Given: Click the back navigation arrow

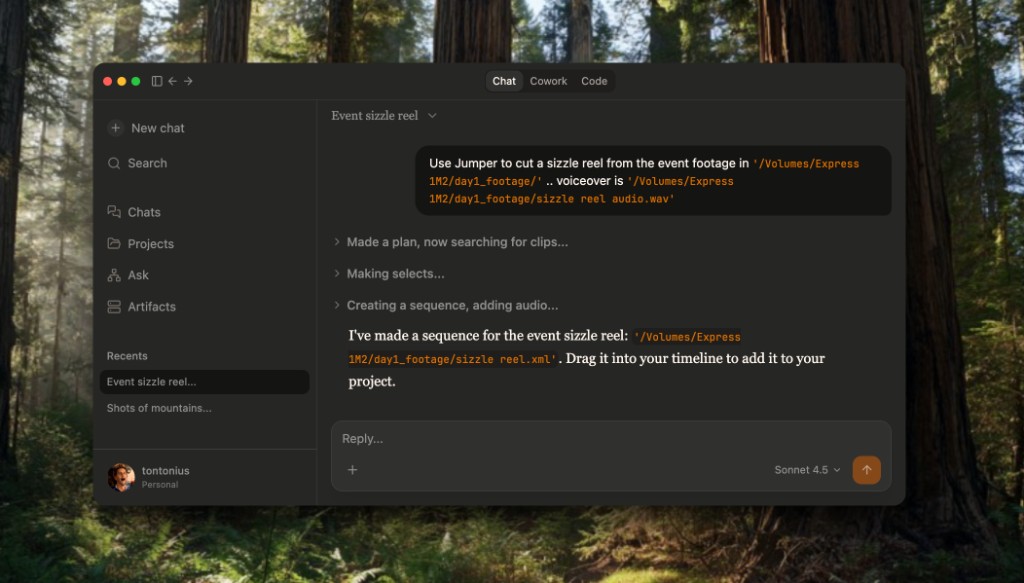Looking at the screenshot, I should pyautogui.click(x=173, y=81).
